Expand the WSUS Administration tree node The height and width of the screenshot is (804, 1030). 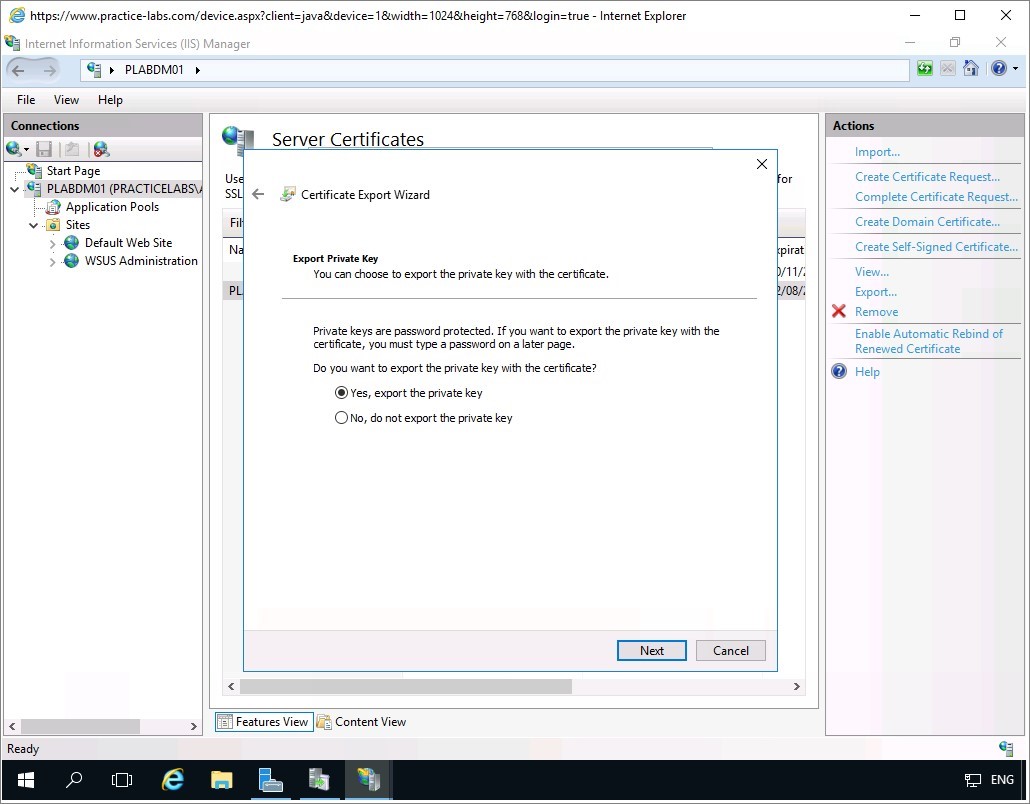[53, 261]
